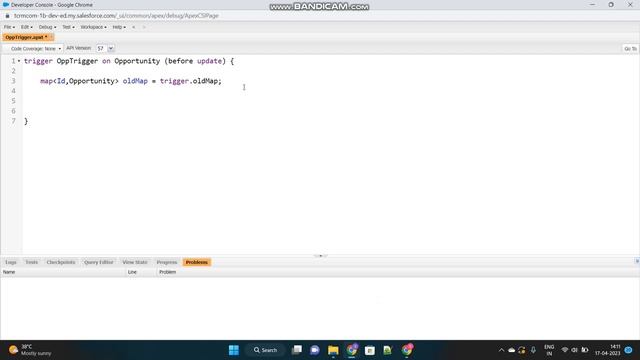Check battery status in the tray

pyautogui.click(x=585, y=350)
